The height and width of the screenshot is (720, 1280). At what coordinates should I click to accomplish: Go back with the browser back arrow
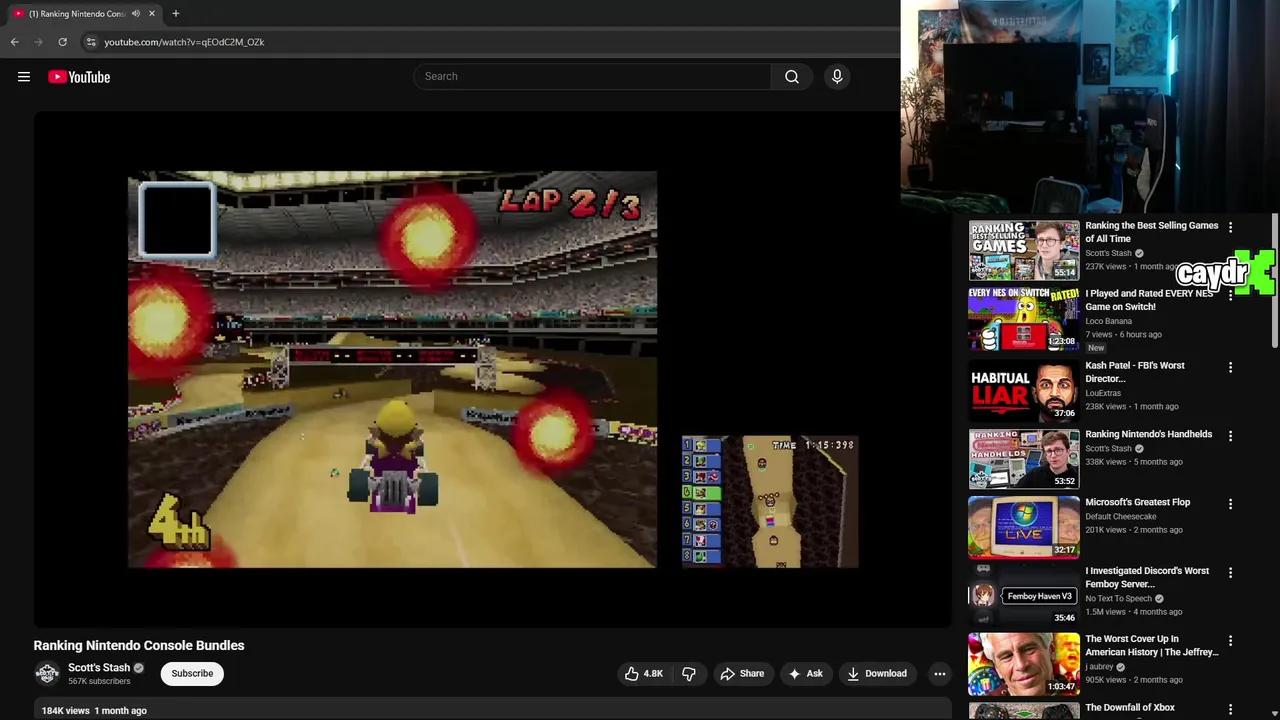pos(14,42)
